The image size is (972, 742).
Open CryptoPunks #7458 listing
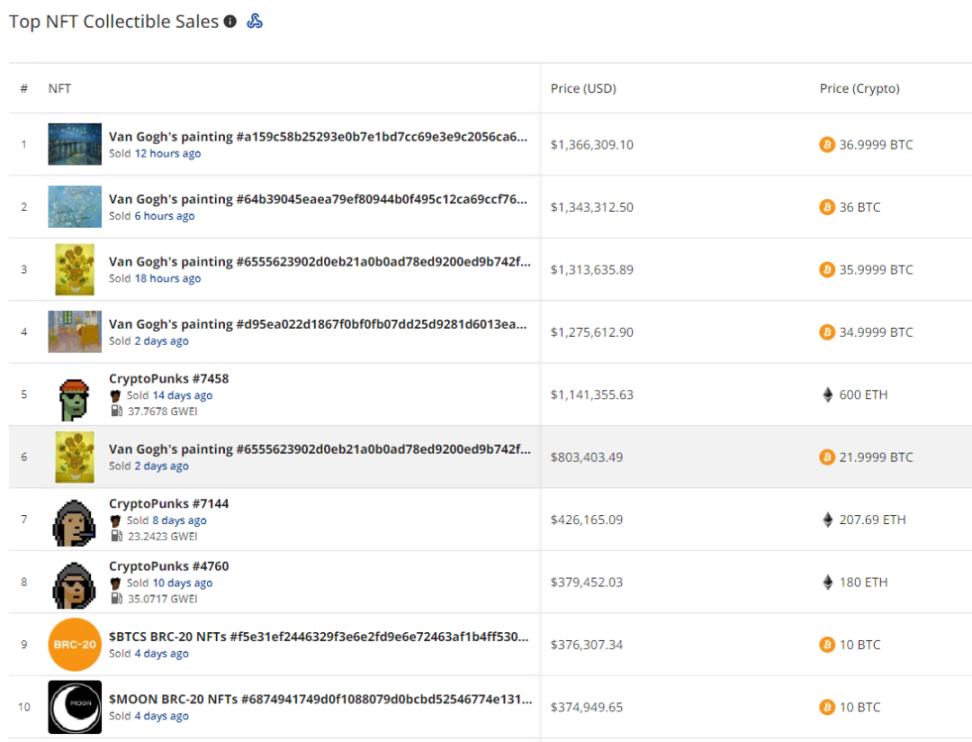168,379
